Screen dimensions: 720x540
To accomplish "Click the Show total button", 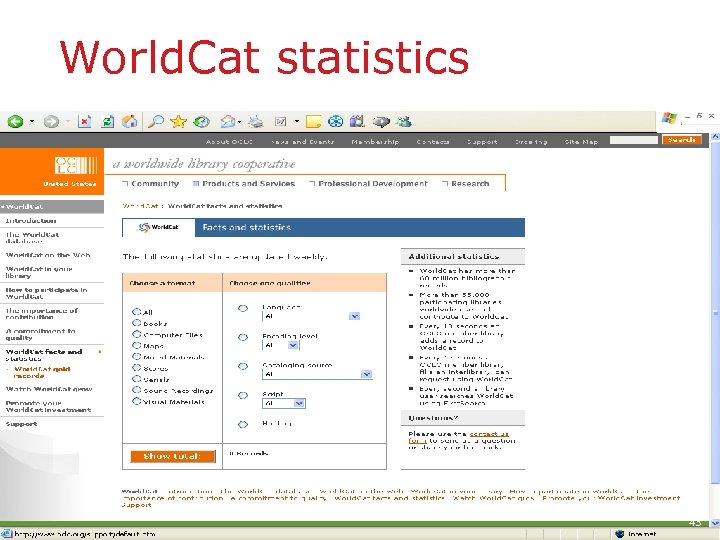I will (x=173, y=456).
